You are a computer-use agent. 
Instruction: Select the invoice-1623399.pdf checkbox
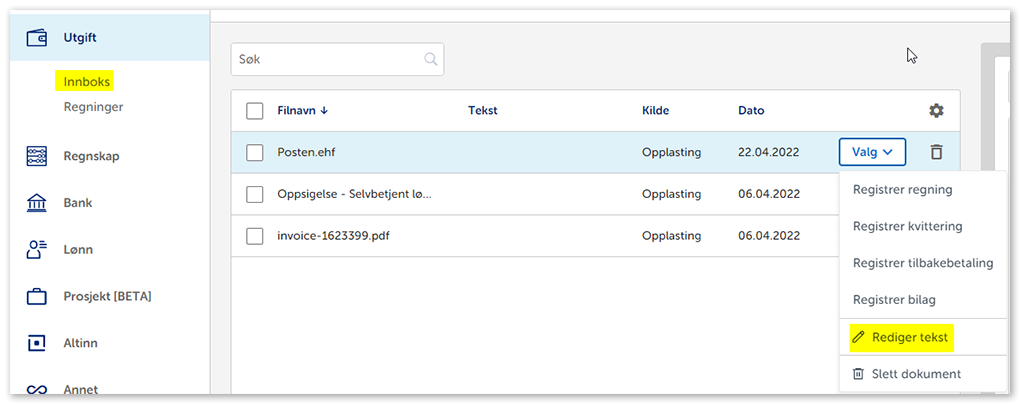[255, 236]
